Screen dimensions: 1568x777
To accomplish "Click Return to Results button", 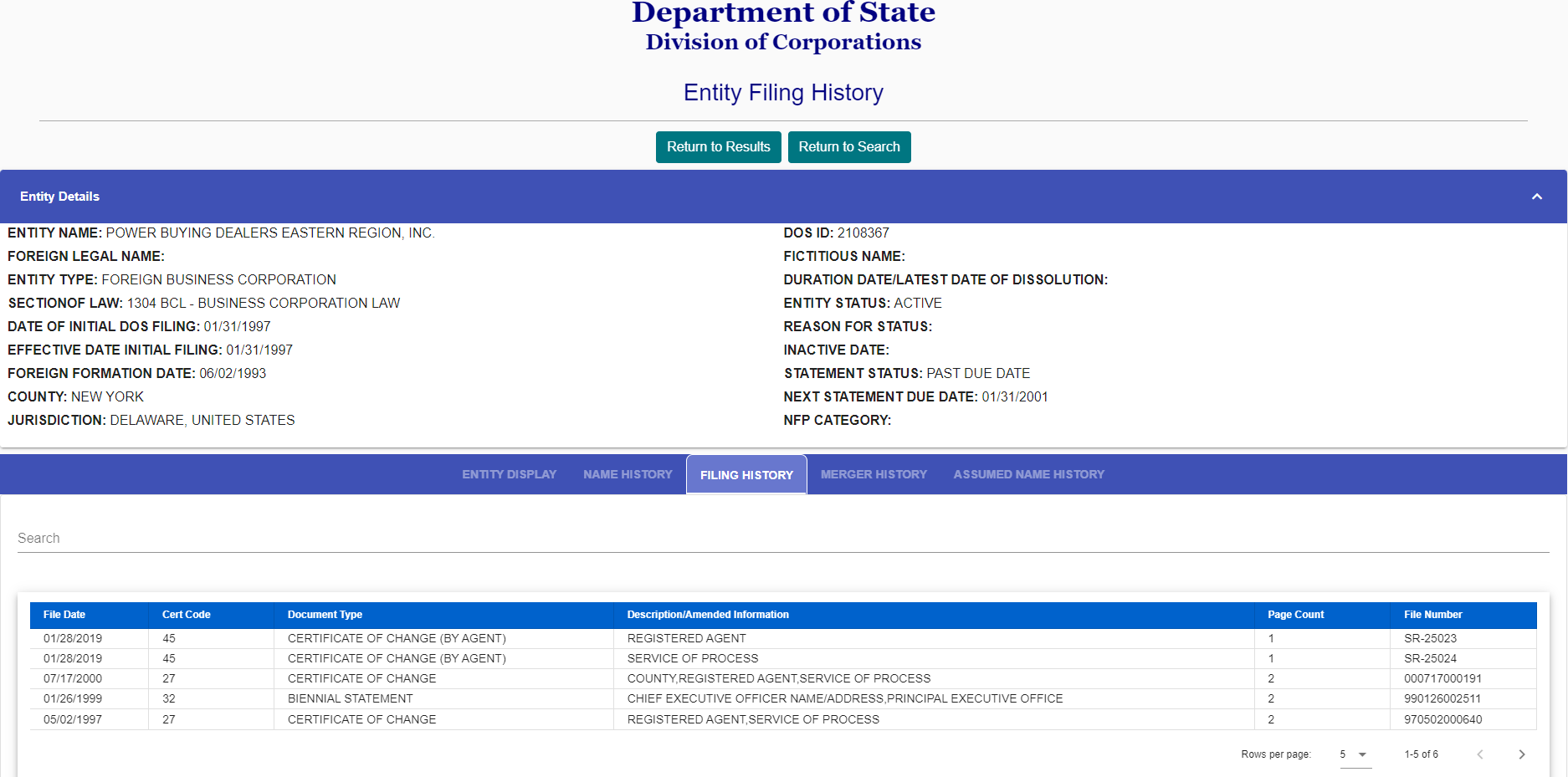I will pyautogui.click(x=718, y=147).
